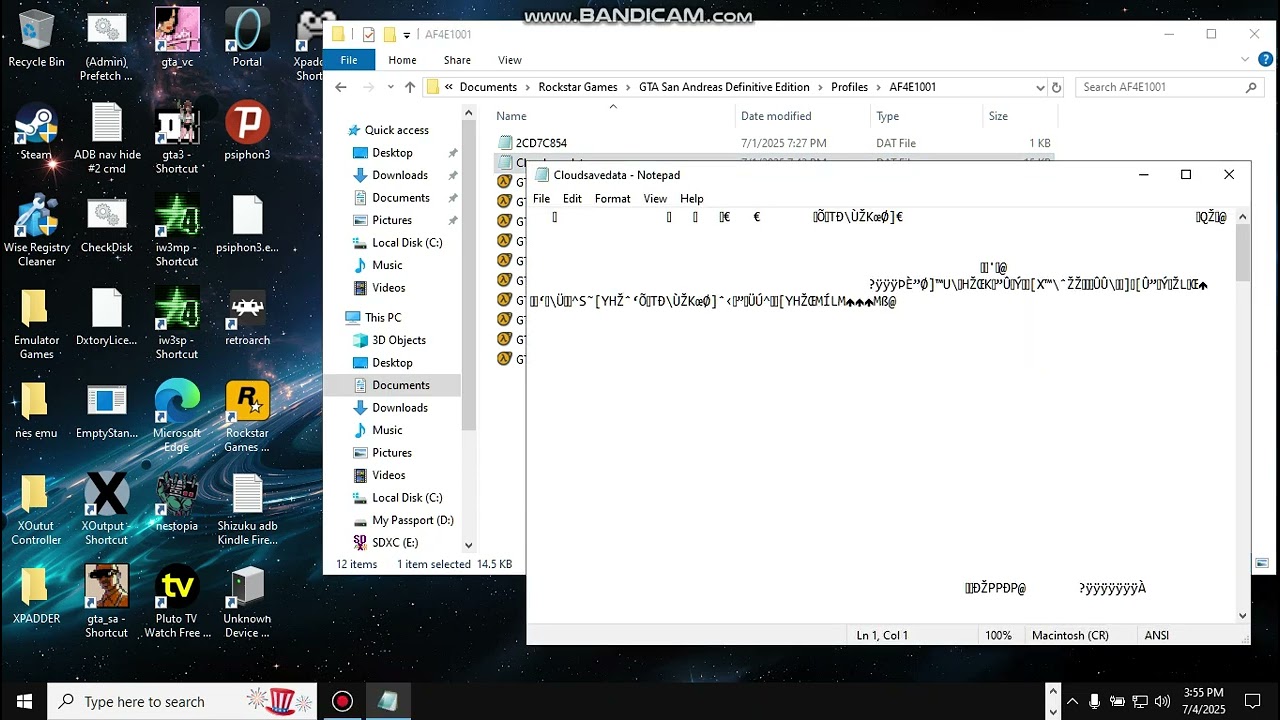The width and height of the screenshot is (1280, 720).
Task: Open the nestopia desktop icon
Action: coord(177,503)
